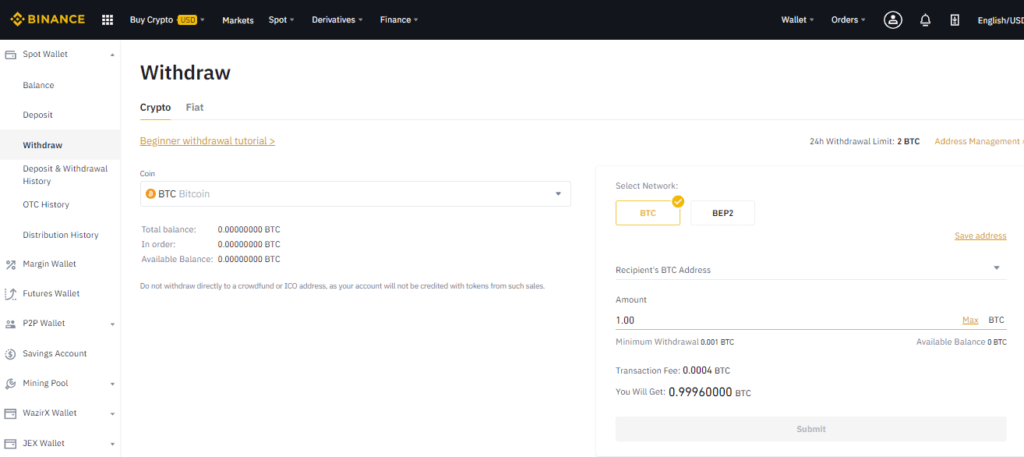Go to Markets in the top menu
Screen dimensions: 1024x457
[238, 20]
